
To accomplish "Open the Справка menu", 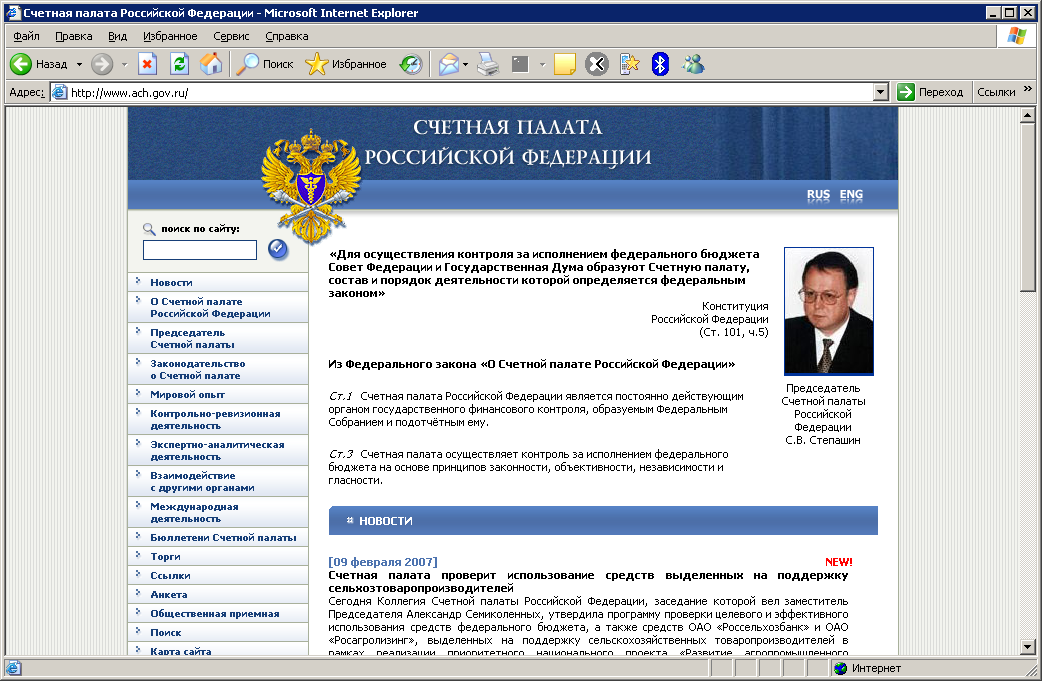I will tap(286, 36).
